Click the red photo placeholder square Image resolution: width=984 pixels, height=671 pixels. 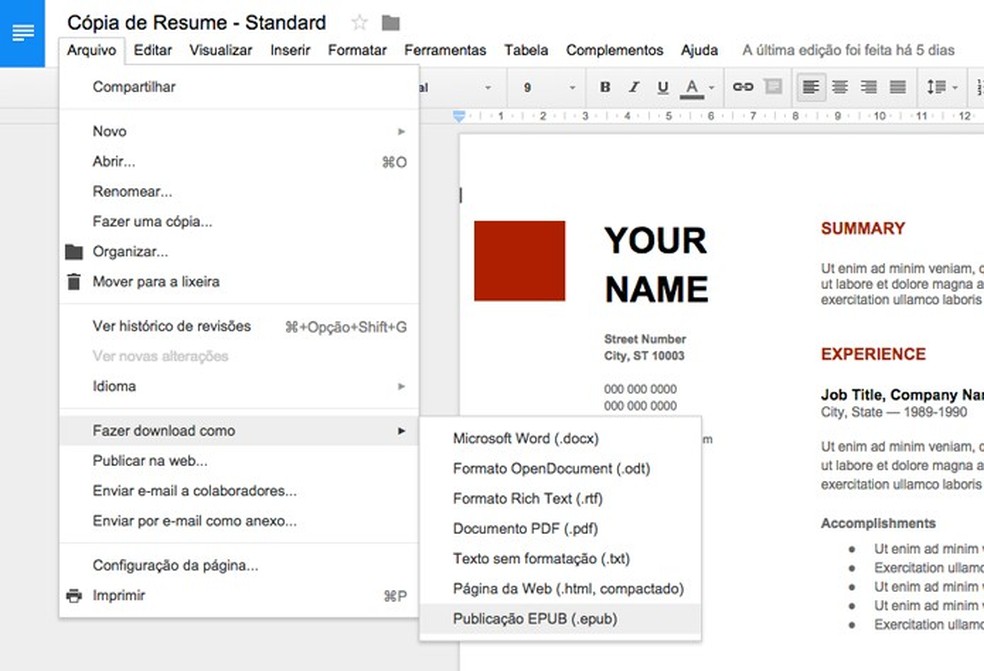click(519, 261)
